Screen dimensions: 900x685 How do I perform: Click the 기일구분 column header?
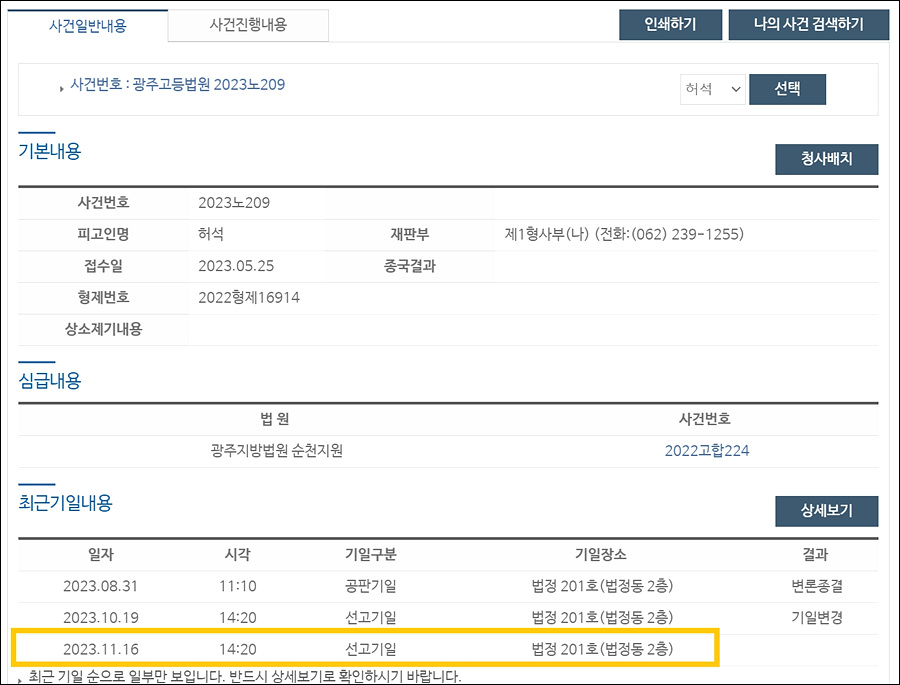pyautogui.click(x=370, y=555)
